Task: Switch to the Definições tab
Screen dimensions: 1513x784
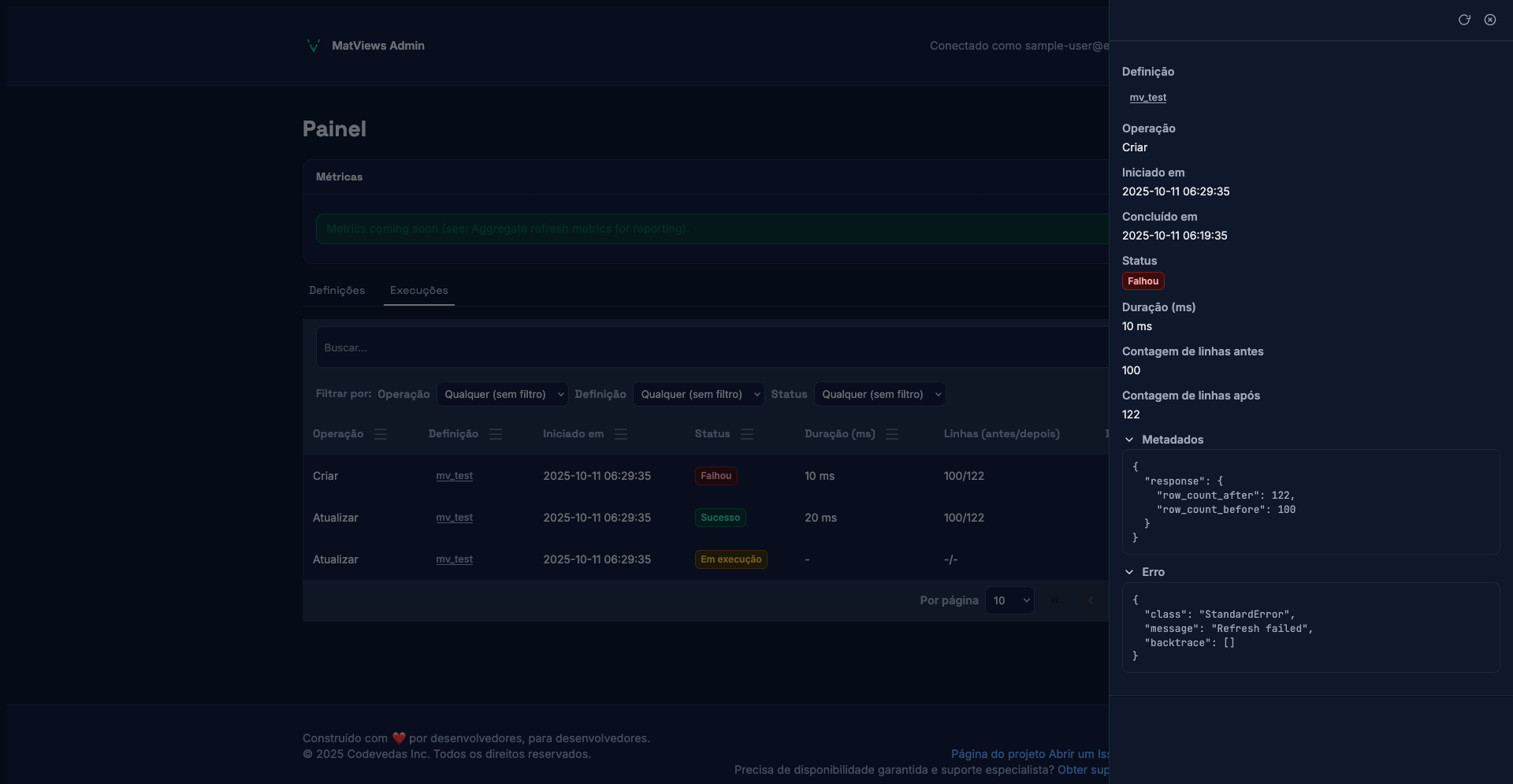Action: pyautogui.click(x=336, y=290)
